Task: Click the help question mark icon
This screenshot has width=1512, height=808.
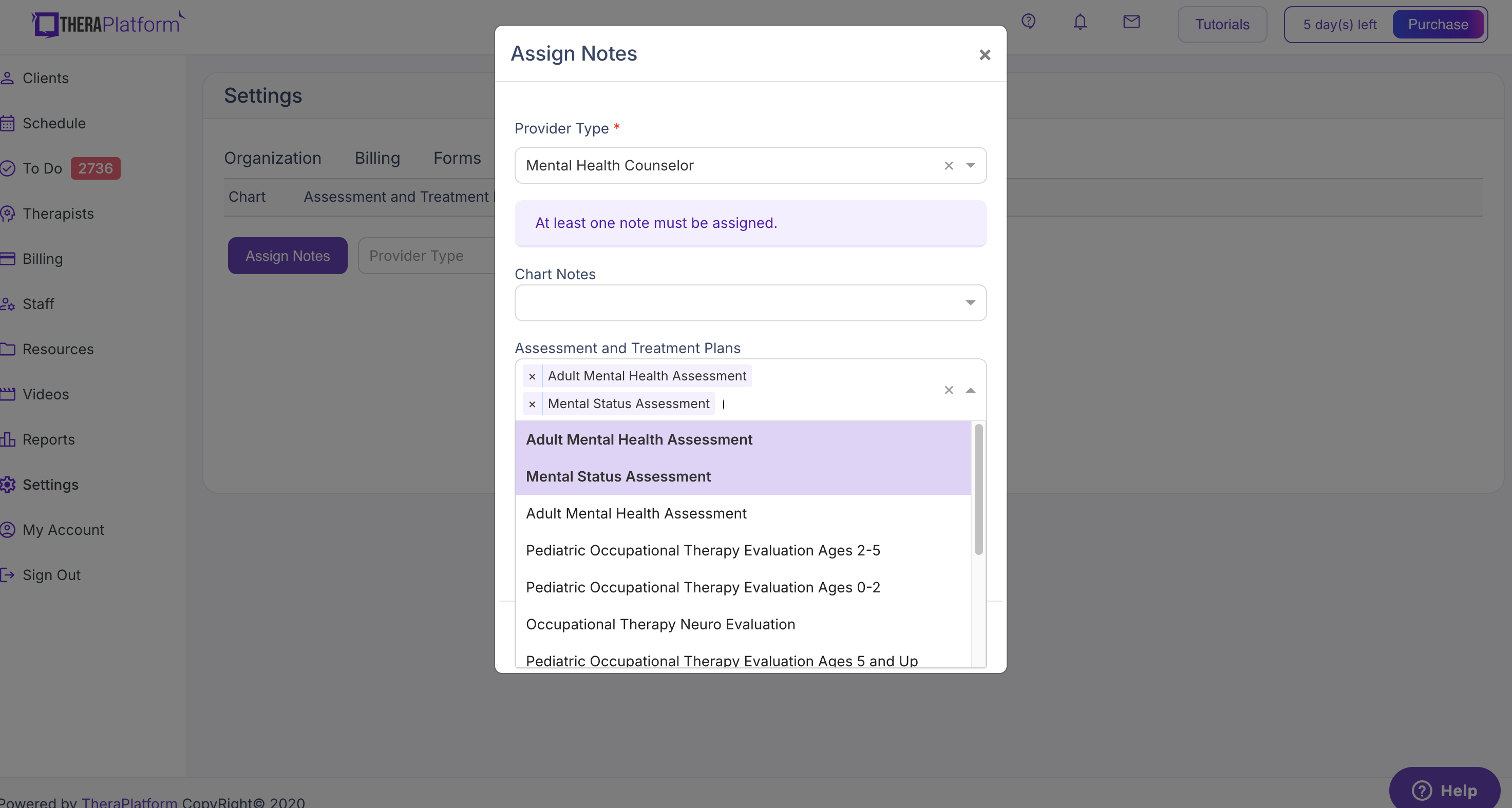Action: tap(1029, 21)
